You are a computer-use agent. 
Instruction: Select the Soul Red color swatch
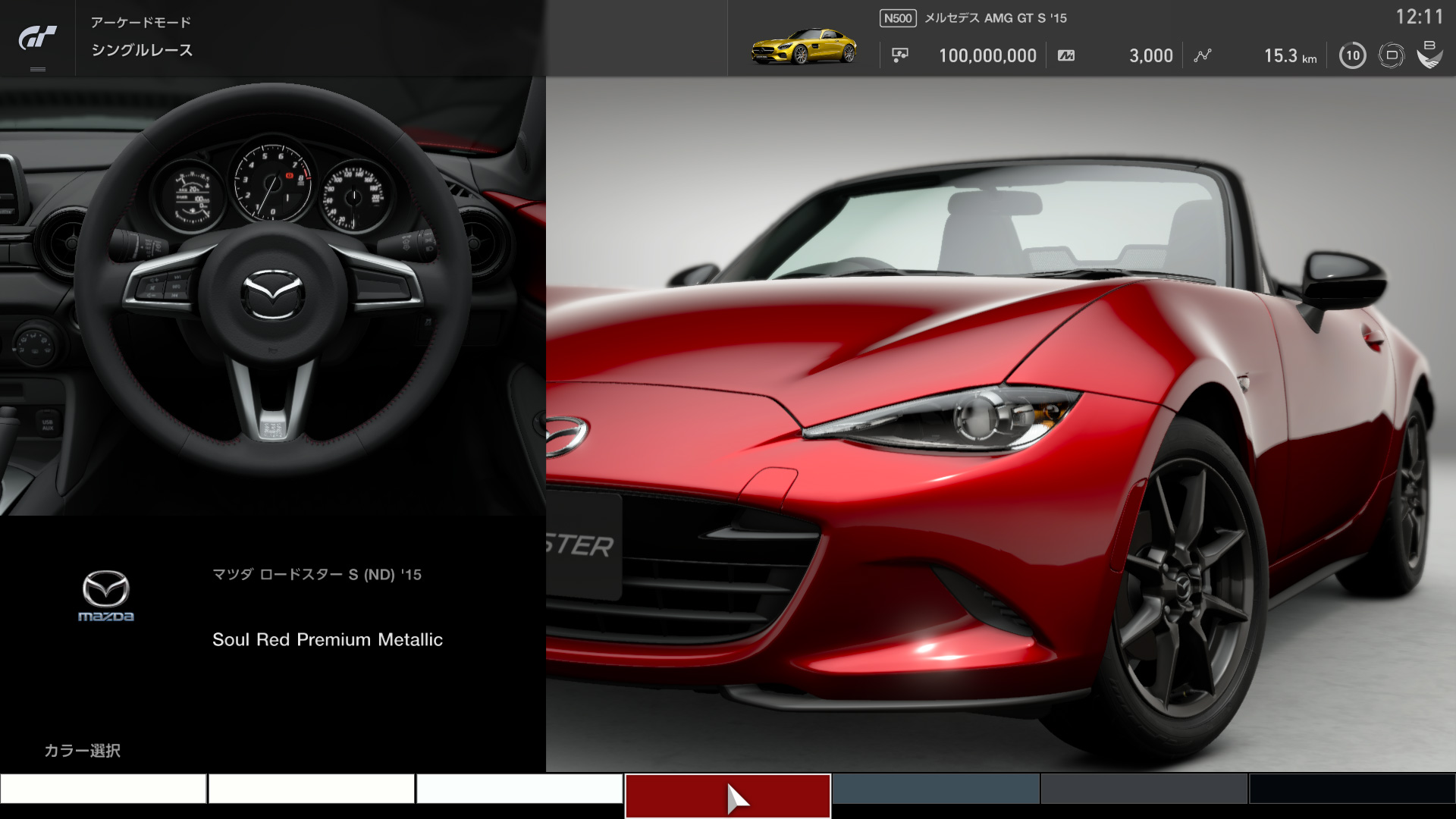tap(728, 795)
